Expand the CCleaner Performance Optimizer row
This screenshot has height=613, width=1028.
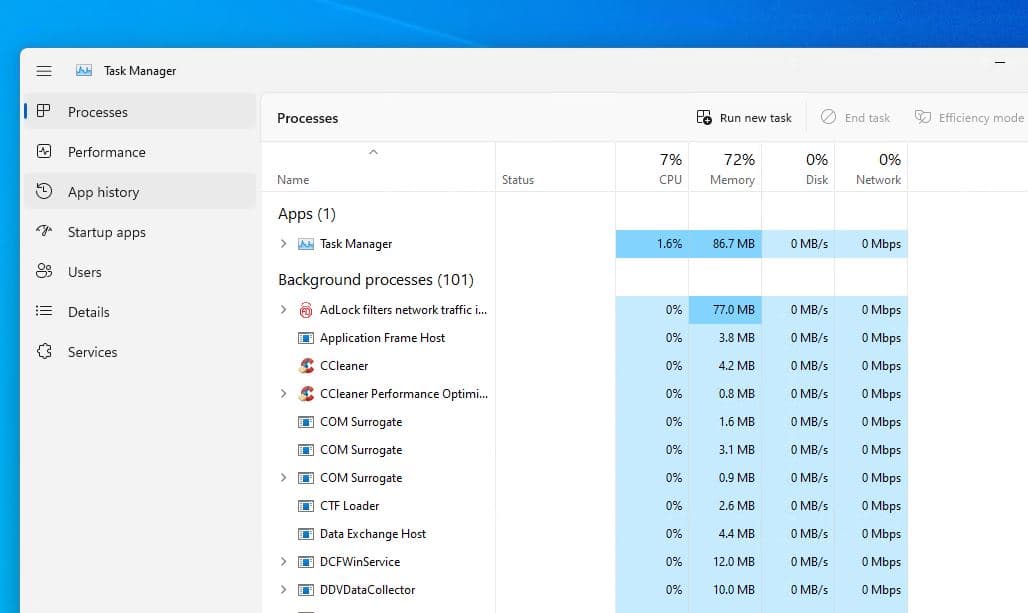(283, 393)
